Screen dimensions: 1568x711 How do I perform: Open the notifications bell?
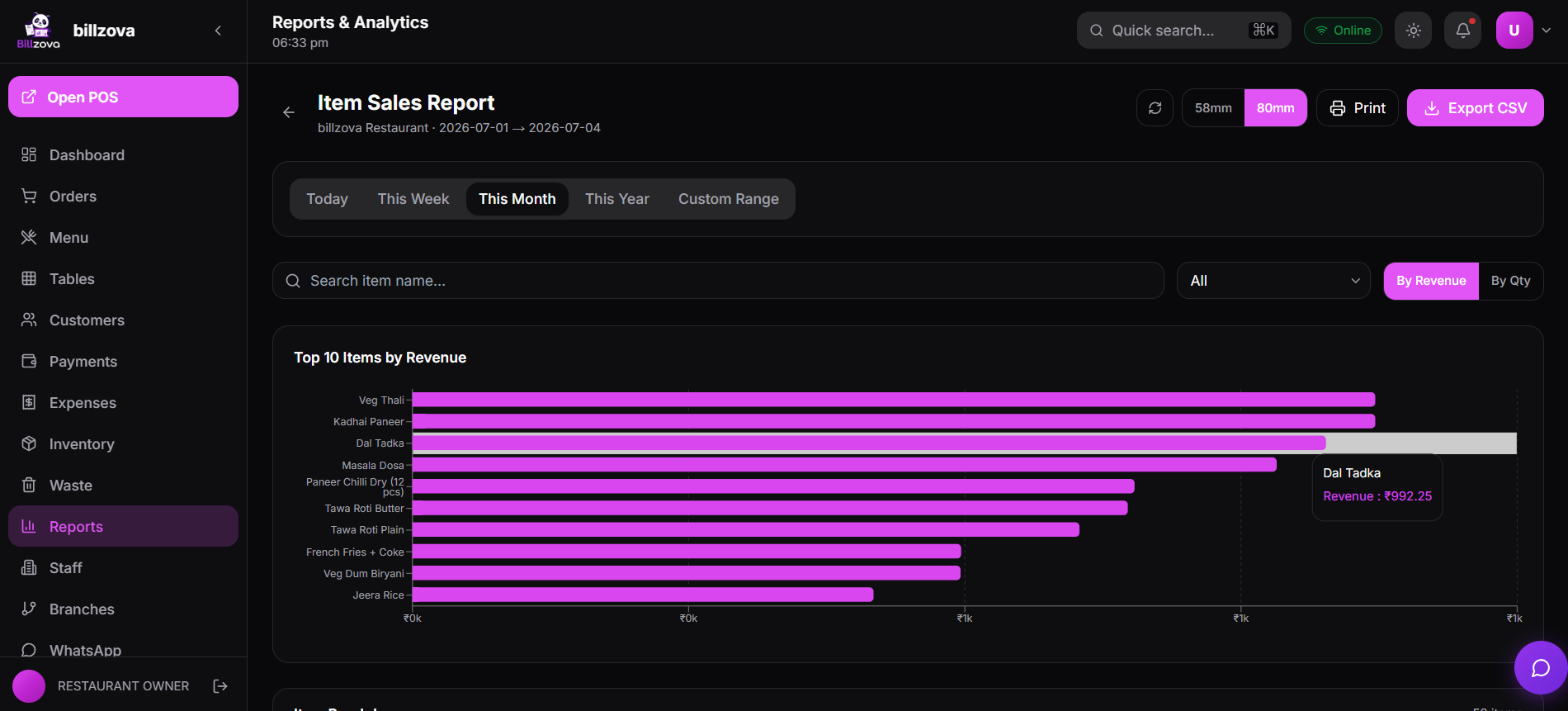click(x=1462, y=31)
